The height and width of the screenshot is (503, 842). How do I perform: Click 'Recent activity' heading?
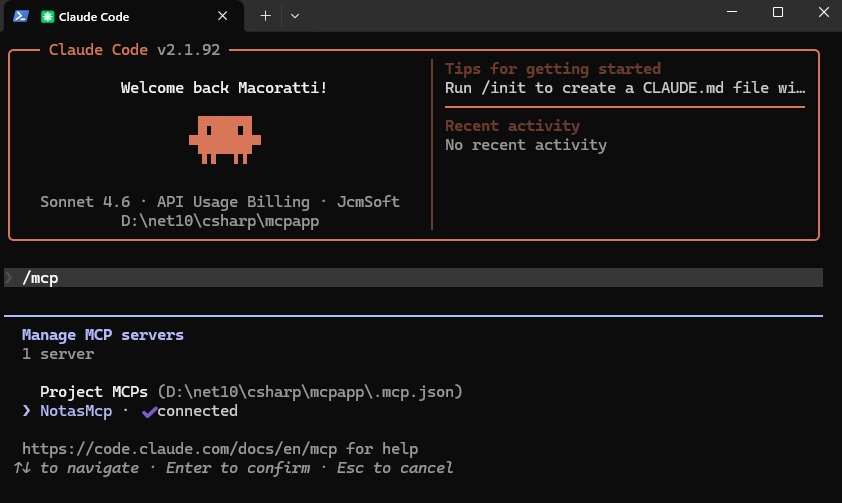point(512,126)
